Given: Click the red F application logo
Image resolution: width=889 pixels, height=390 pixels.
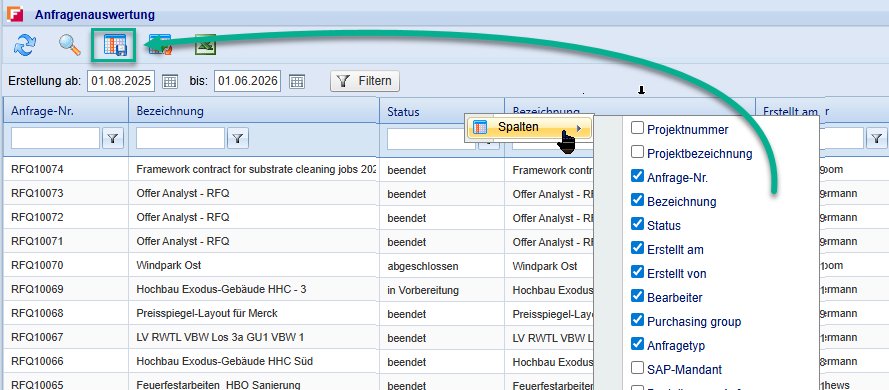Looking at the screenshot, I should pyautogui.click(x=15, y=14).
